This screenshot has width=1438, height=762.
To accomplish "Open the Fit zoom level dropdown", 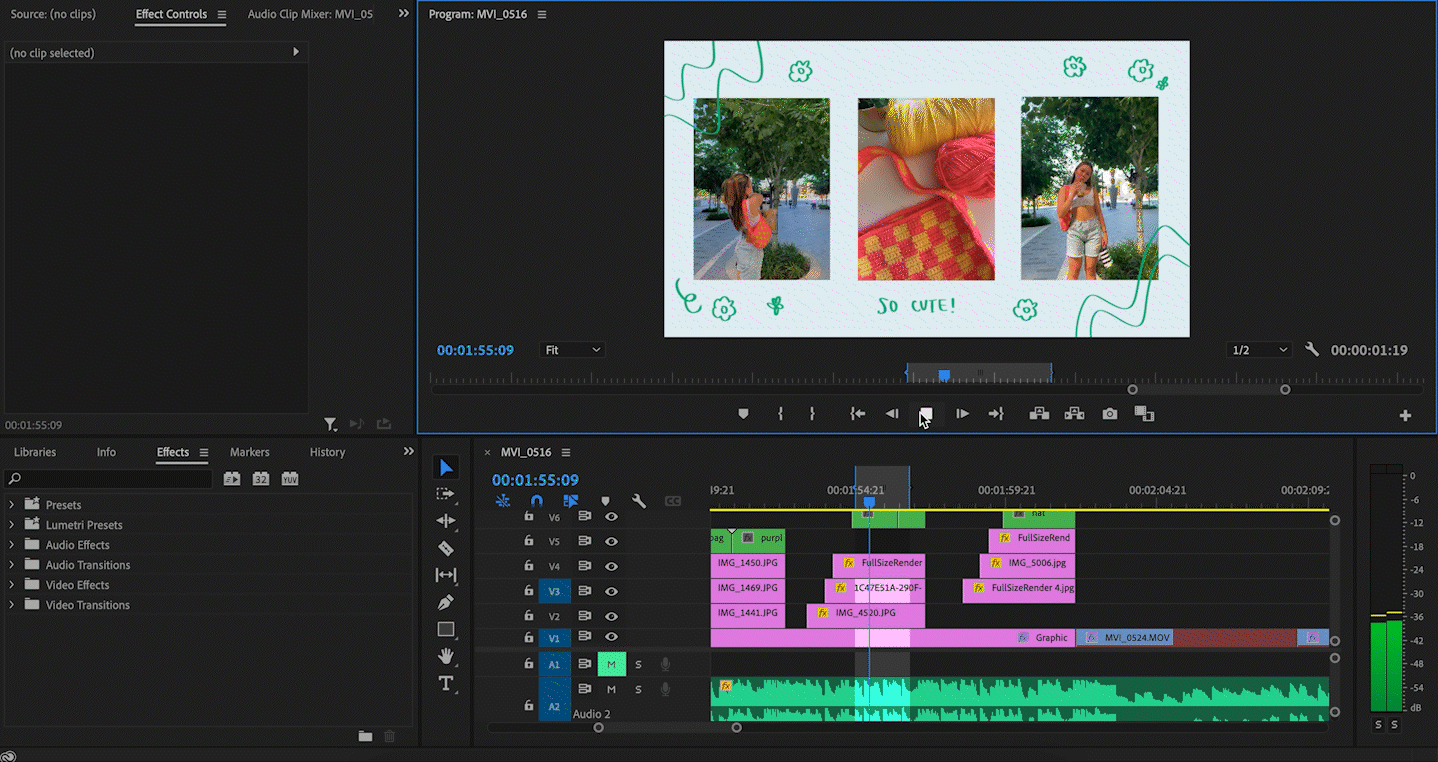I will (572, 350).
